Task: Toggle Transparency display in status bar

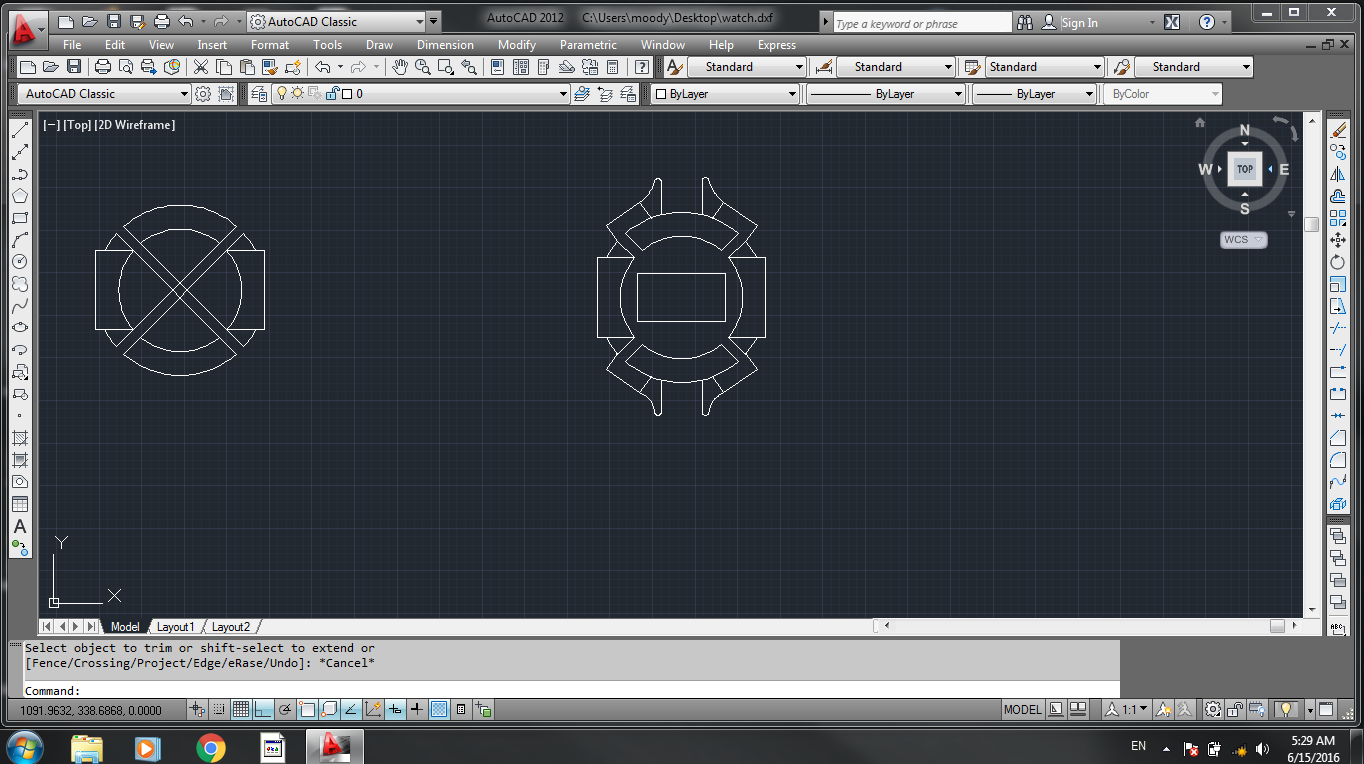Action: pyautogui.click(x=439, y=710)
